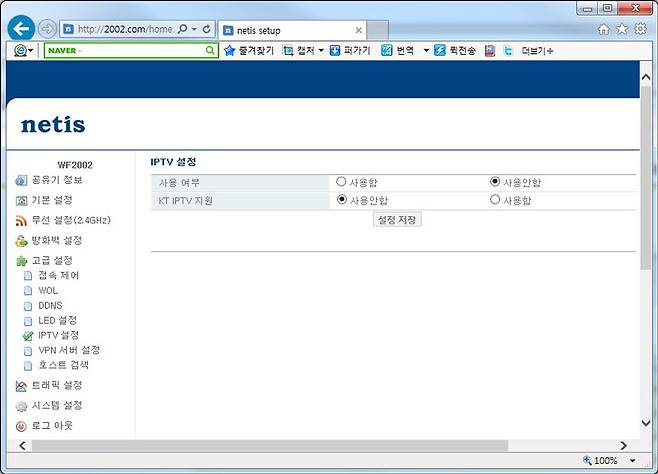Screen dimensions: 658x474
Task: Click the 방화벽 설정 firewall lock icon
Action: 21,241
